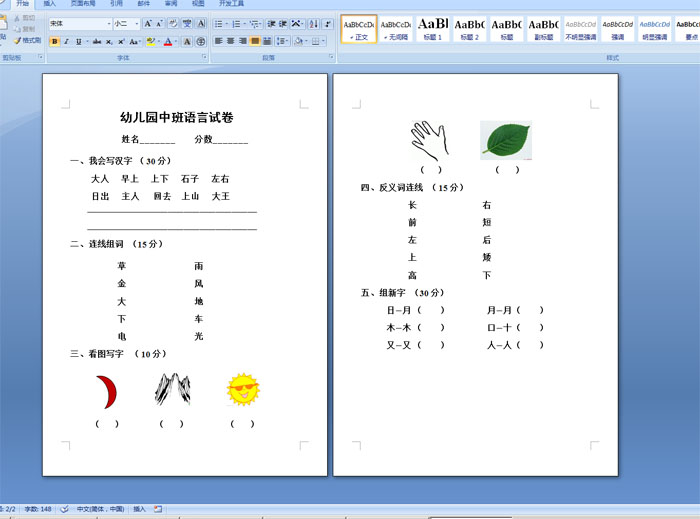
Task: Open highlight color dropdown arrow
Action: click(158, 42)
